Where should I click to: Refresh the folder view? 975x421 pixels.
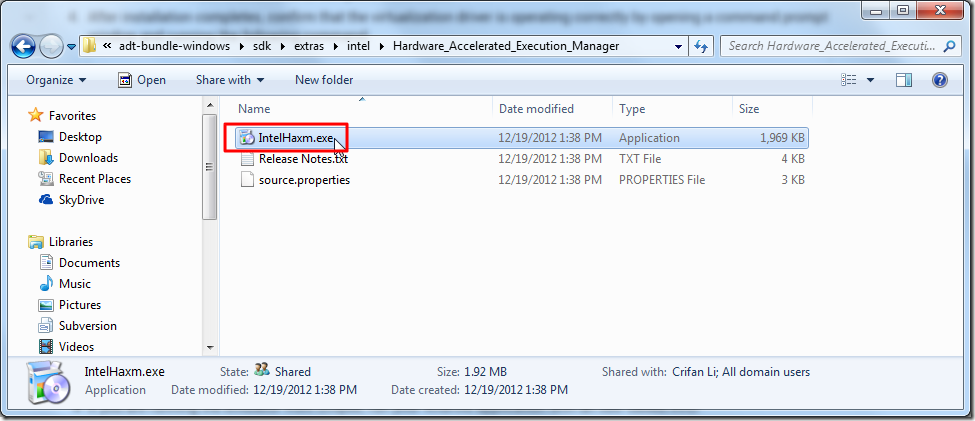click(x=701, y=46)
